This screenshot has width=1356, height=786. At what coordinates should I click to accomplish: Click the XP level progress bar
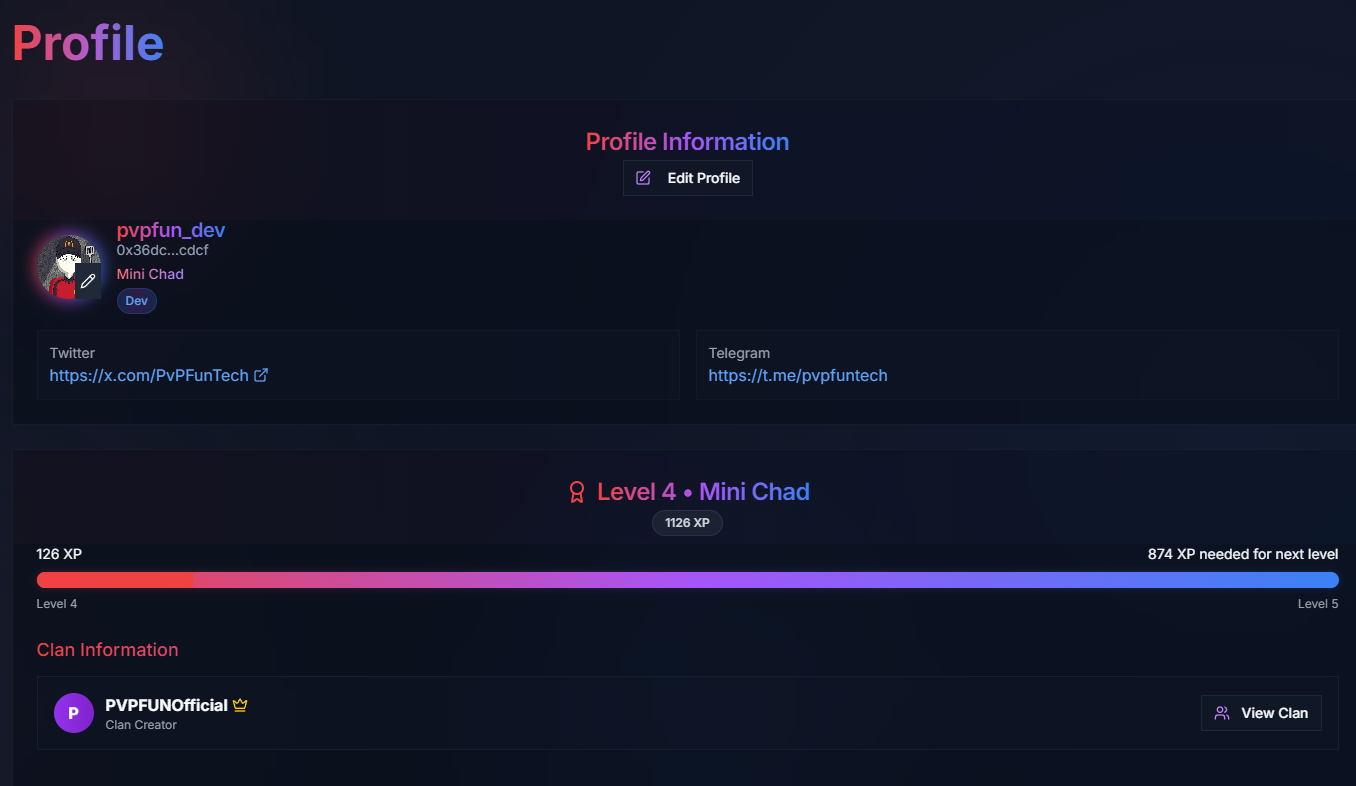pos(688,580)
